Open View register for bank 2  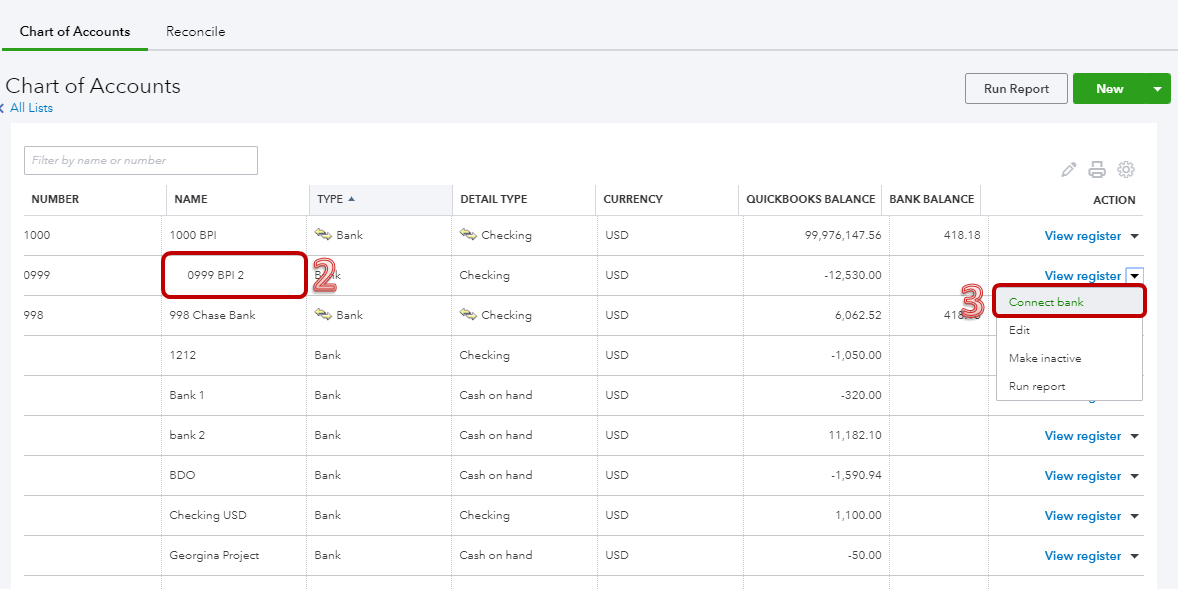click(x=1083, y=436)
